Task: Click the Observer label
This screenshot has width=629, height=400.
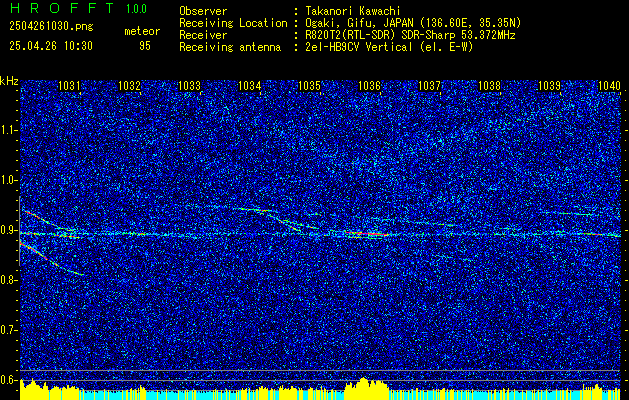Action: pyautogui.click(x=203, y=11)
